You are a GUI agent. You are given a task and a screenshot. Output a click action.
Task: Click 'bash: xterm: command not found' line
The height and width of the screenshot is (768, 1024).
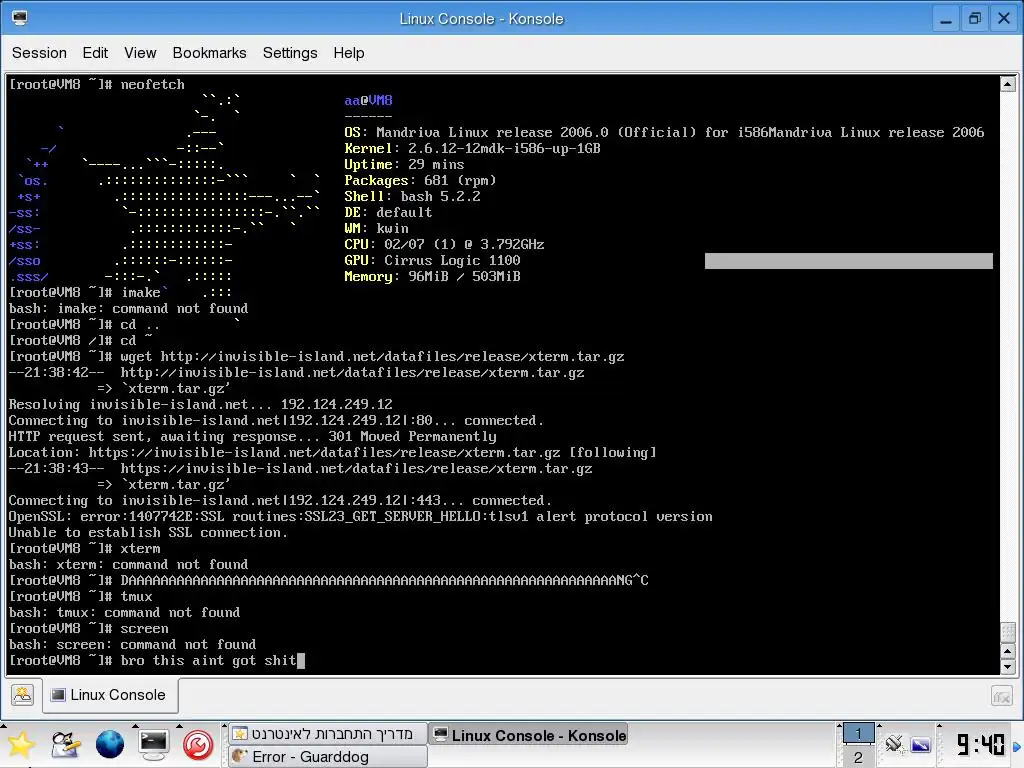128,564
